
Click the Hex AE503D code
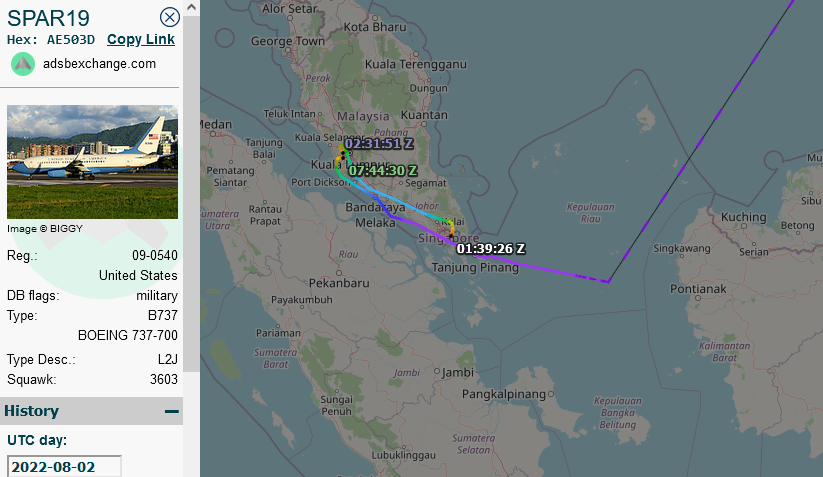[x=71, y=40]
